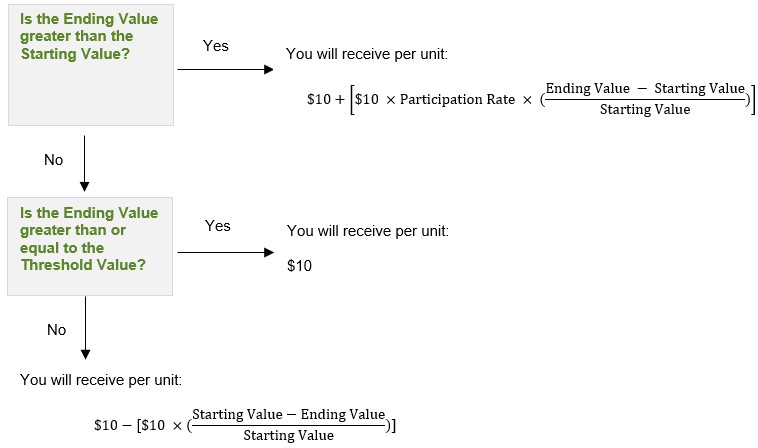Click the down arrow beside the first No
Viewport: 758px width, 448px height.
[85, 163]
